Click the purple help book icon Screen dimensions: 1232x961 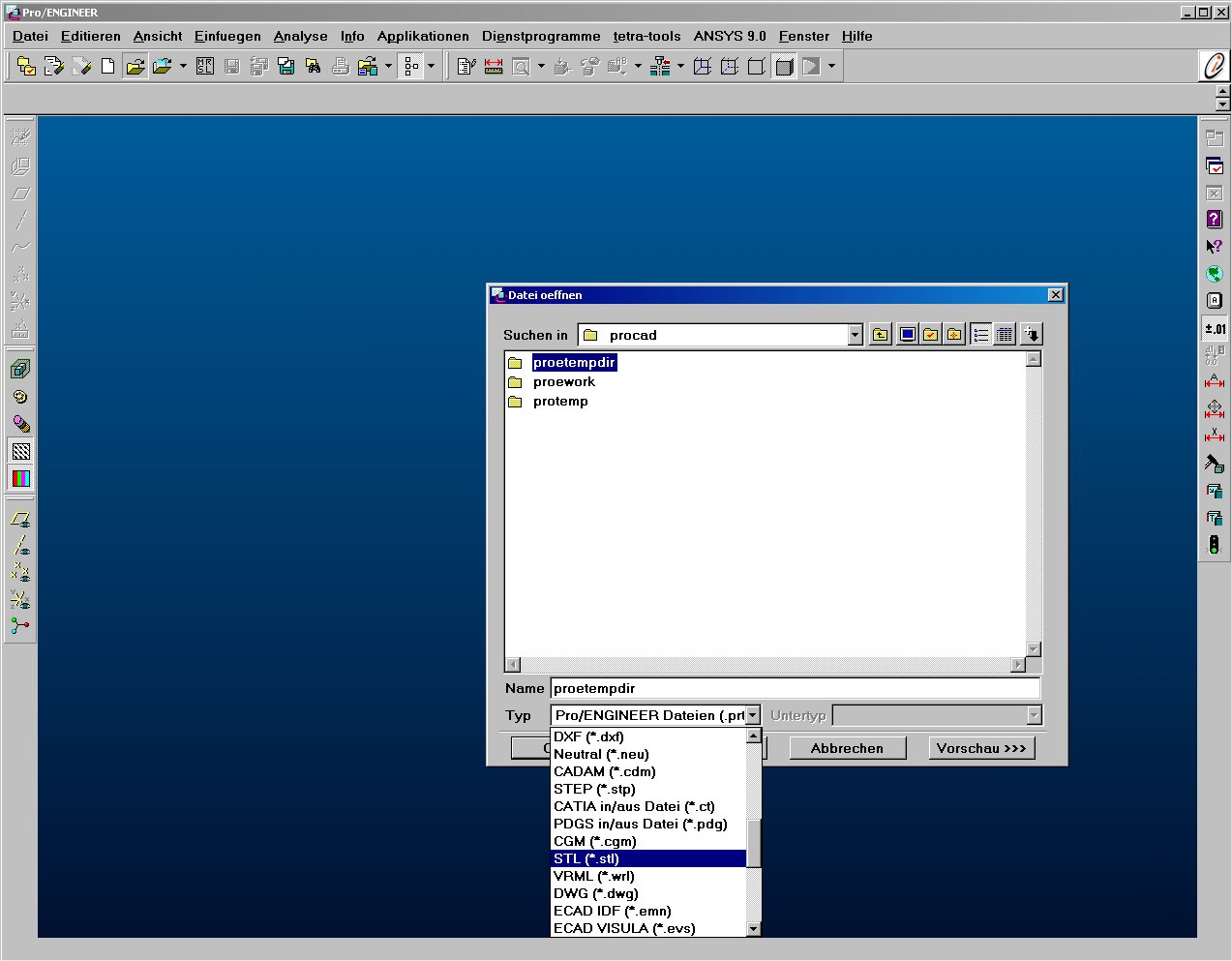point(1215,220)
